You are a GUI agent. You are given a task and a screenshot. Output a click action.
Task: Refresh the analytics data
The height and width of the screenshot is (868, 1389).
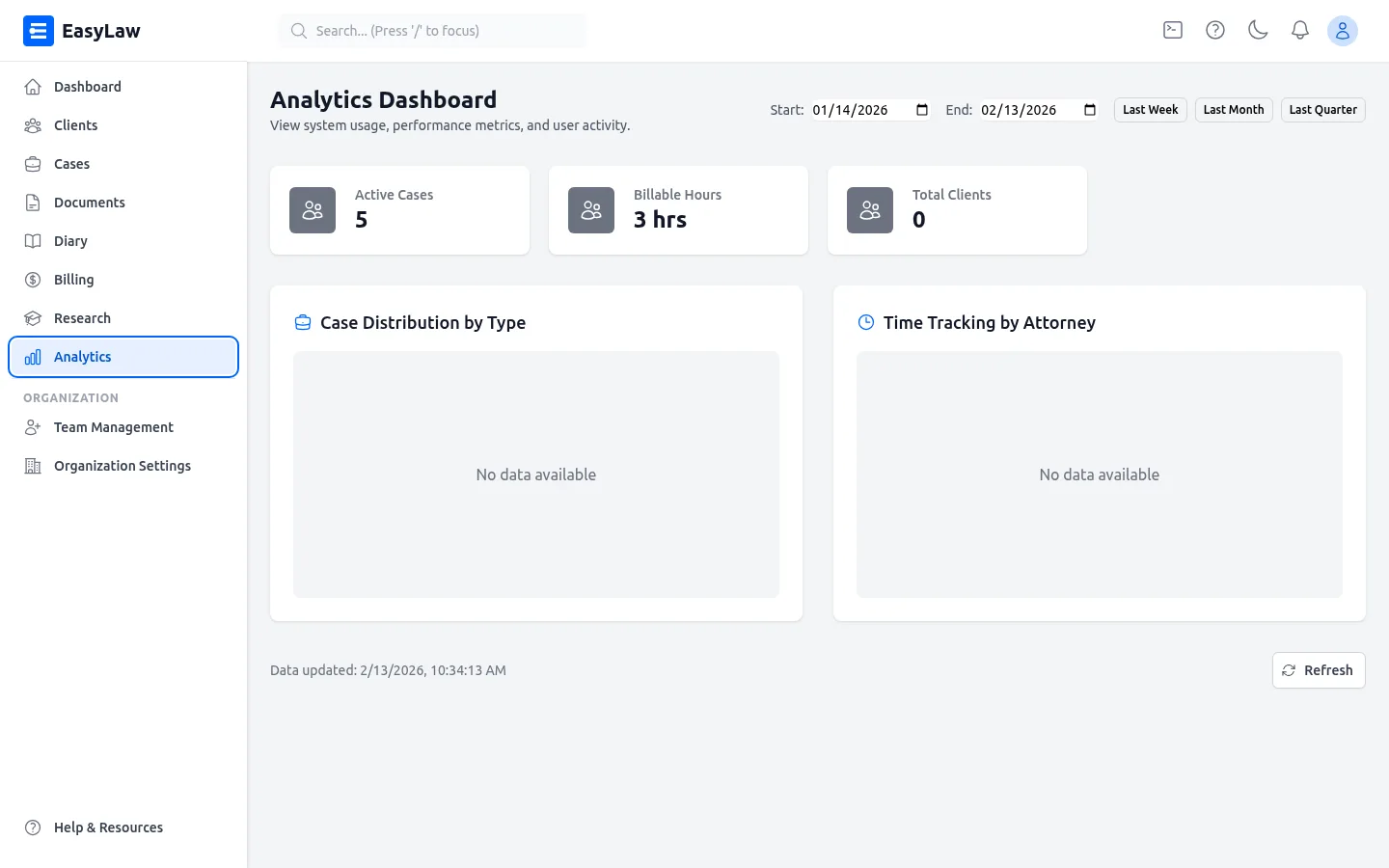(x=1319, y=670)
